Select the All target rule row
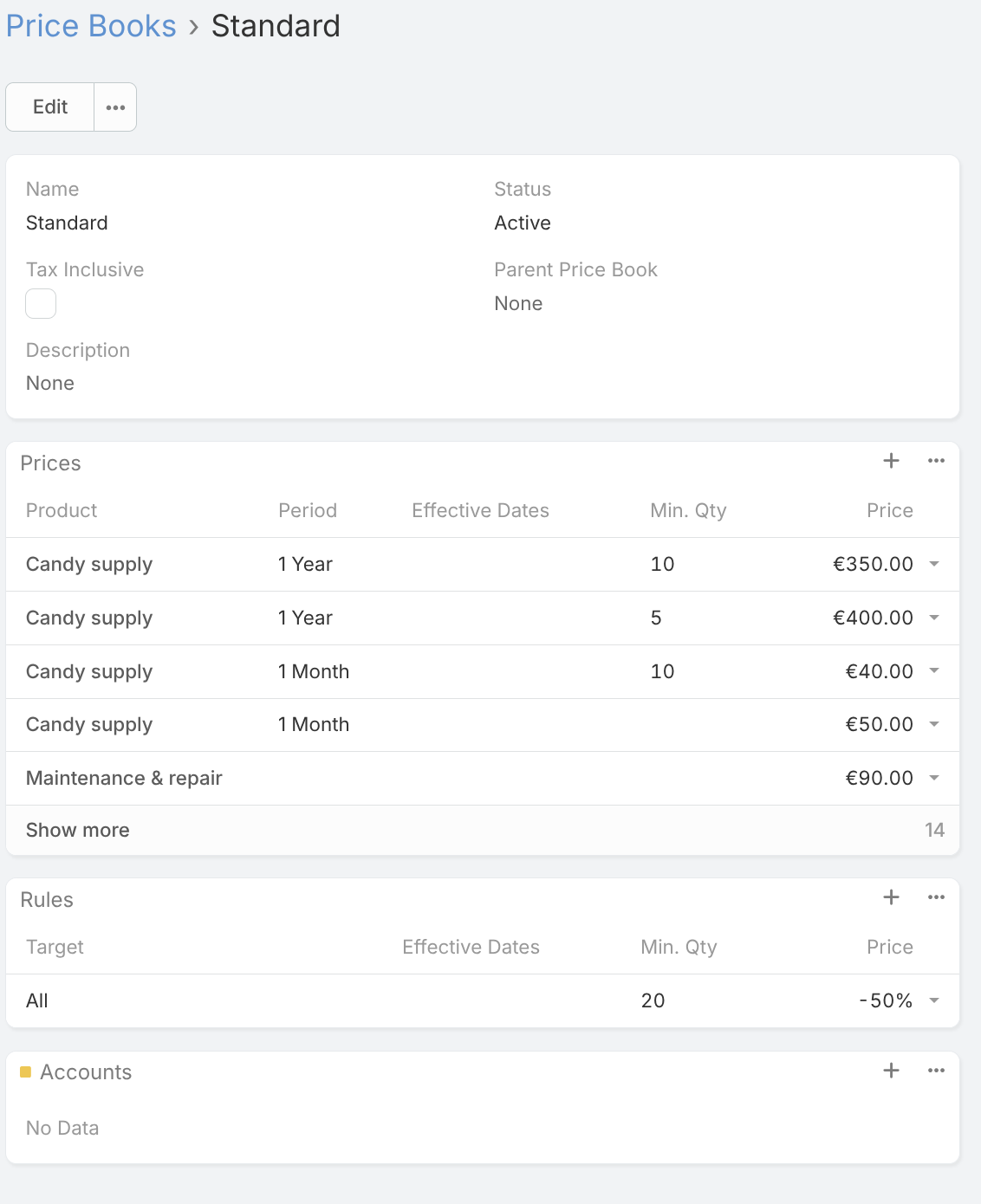 point(37,1000)
